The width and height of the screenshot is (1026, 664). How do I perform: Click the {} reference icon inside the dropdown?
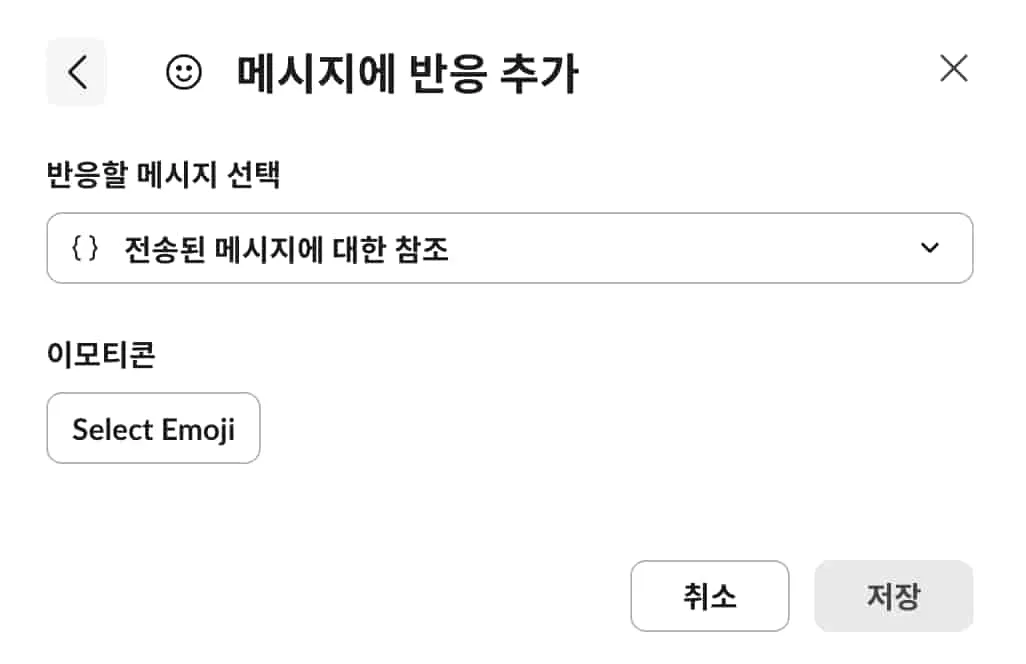84,247
